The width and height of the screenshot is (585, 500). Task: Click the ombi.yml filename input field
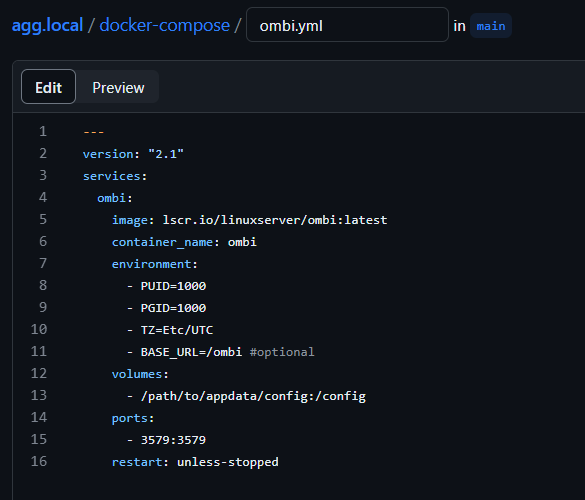tap(347, 25)
